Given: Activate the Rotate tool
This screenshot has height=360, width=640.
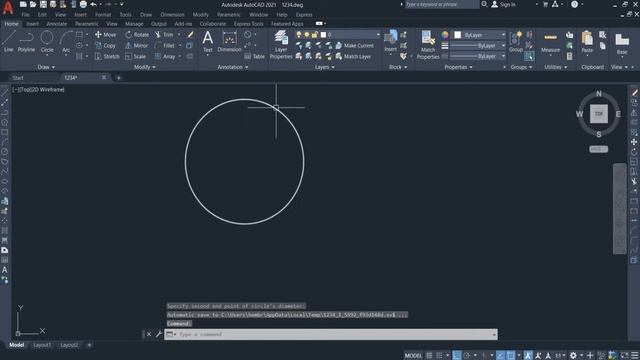Looking at the screenshot, I should (137, 35).
